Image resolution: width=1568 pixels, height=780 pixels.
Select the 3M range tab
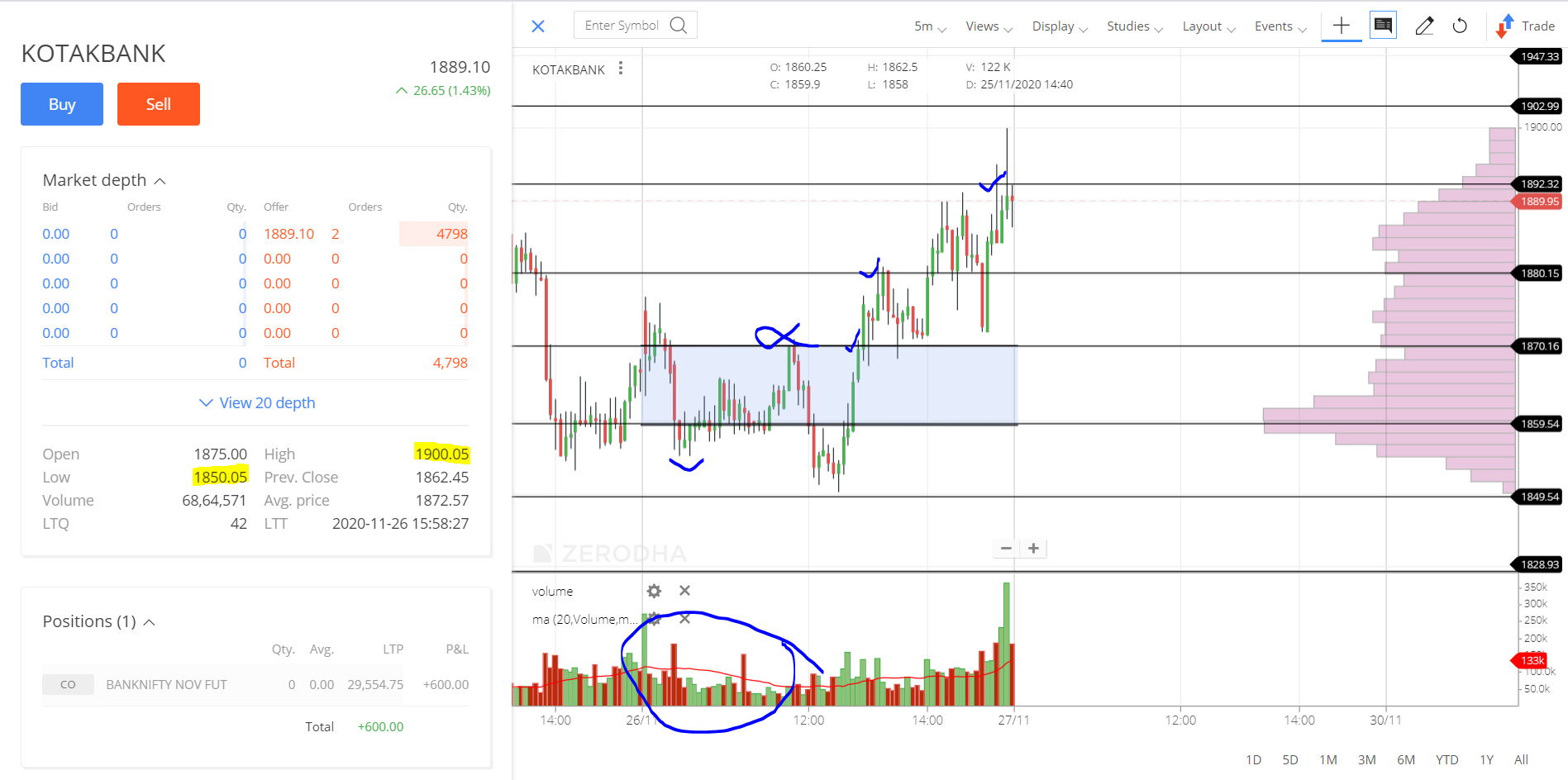pyautogui.click(x=1367, y=759)
